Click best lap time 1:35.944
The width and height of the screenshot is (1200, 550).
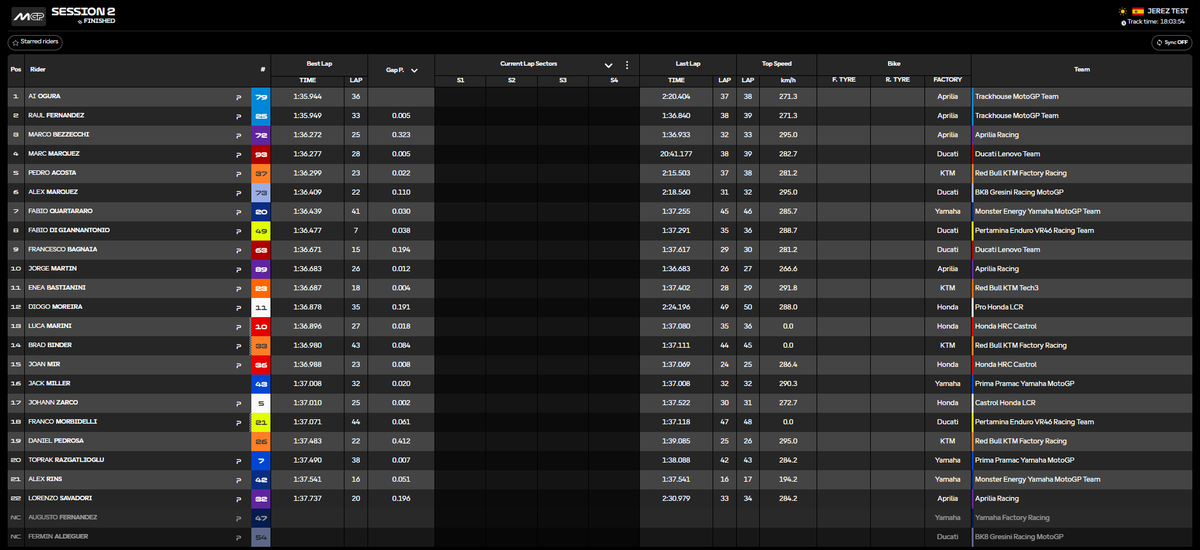(x=308, y=97)
